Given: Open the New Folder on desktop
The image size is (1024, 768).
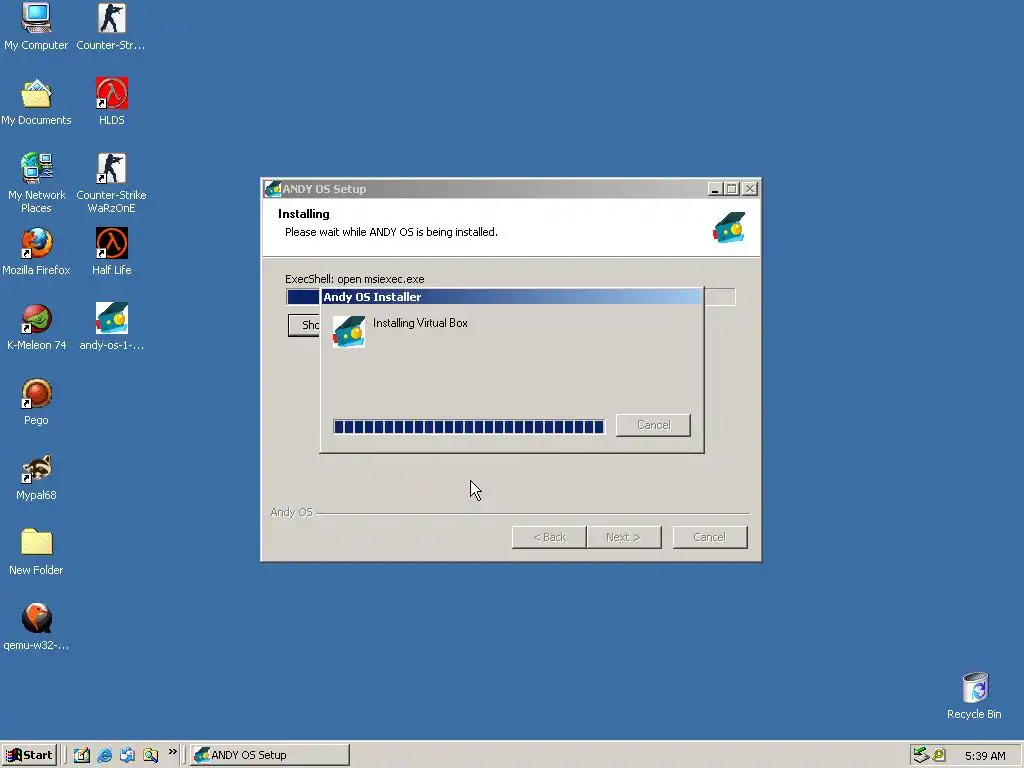Looking at the screenshot, I should [36, 552].
